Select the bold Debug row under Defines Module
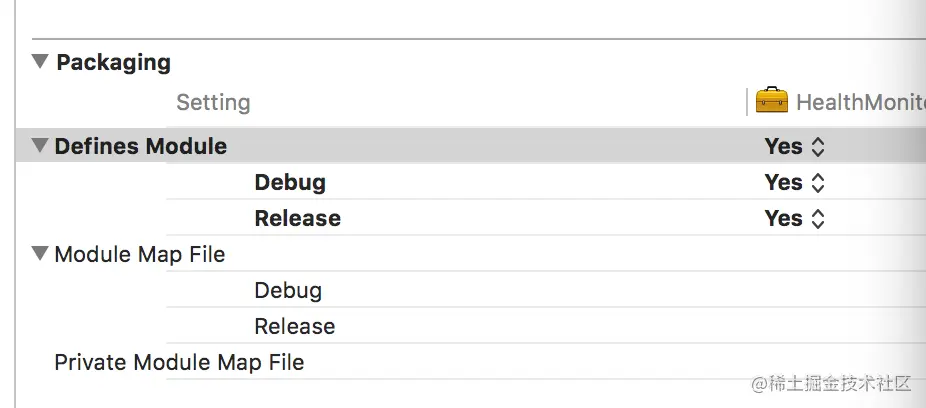This screenshot has height=408, width=926. (x=546, y=182)
